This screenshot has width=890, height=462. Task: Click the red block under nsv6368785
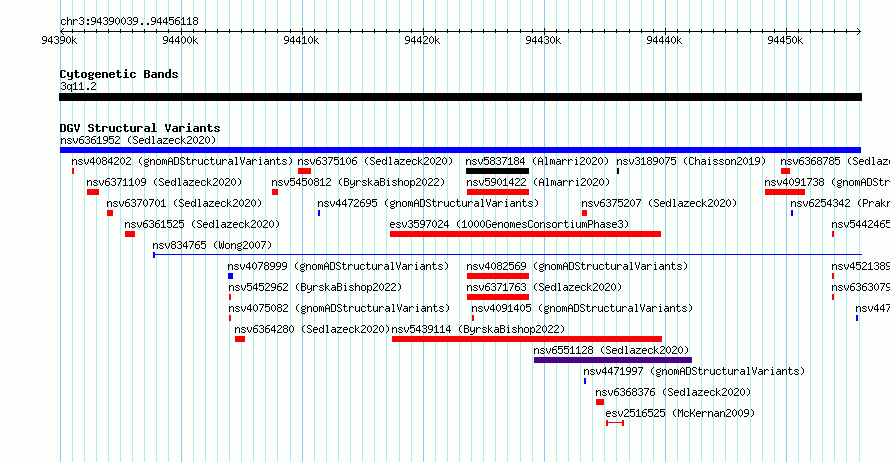point(786,171)
